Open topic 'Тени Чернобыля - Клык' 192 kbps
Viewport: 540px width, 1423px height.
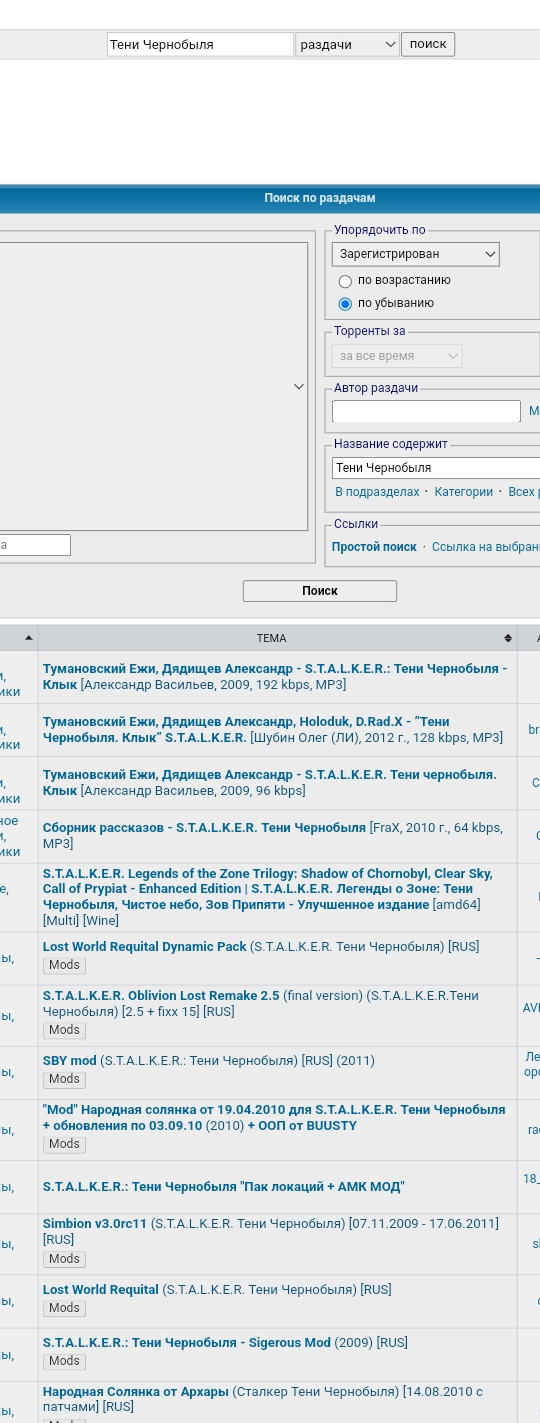click(275, 676)
